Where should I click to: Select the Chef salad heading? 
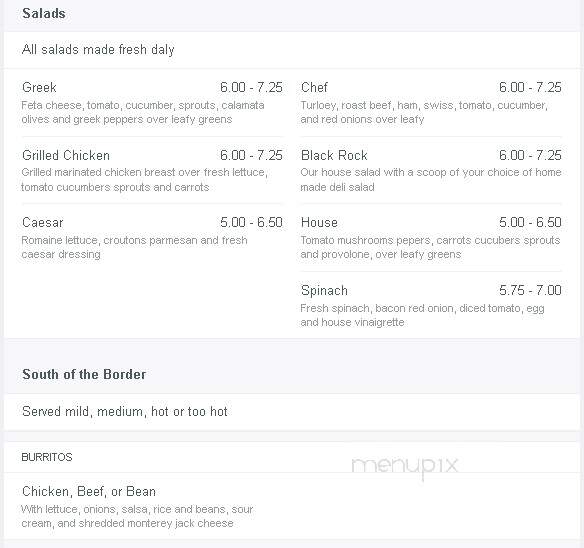tap(314, 88)
